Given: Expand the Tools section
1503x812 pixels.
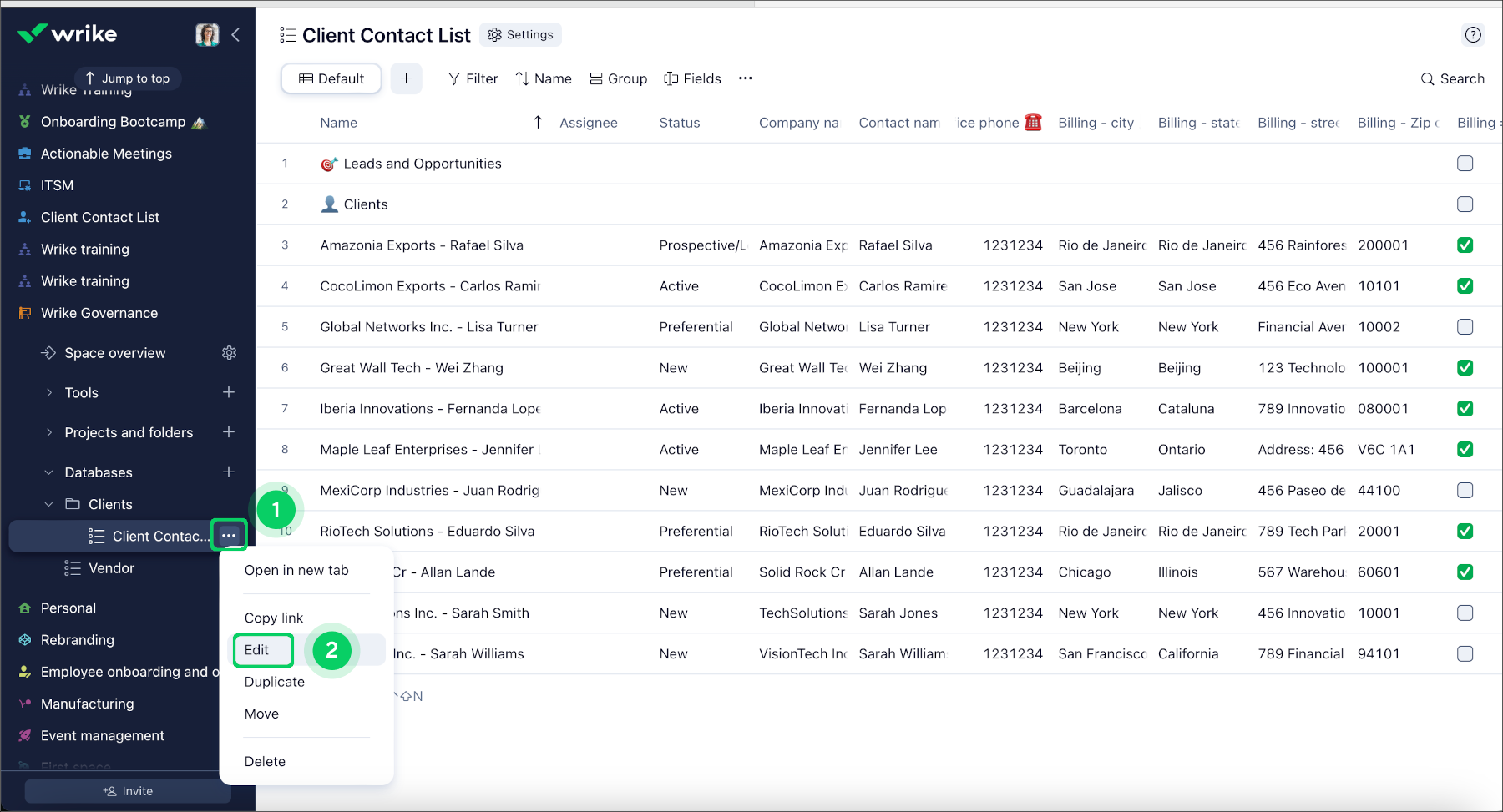Looking at the screenshot, I should (48, 392).
